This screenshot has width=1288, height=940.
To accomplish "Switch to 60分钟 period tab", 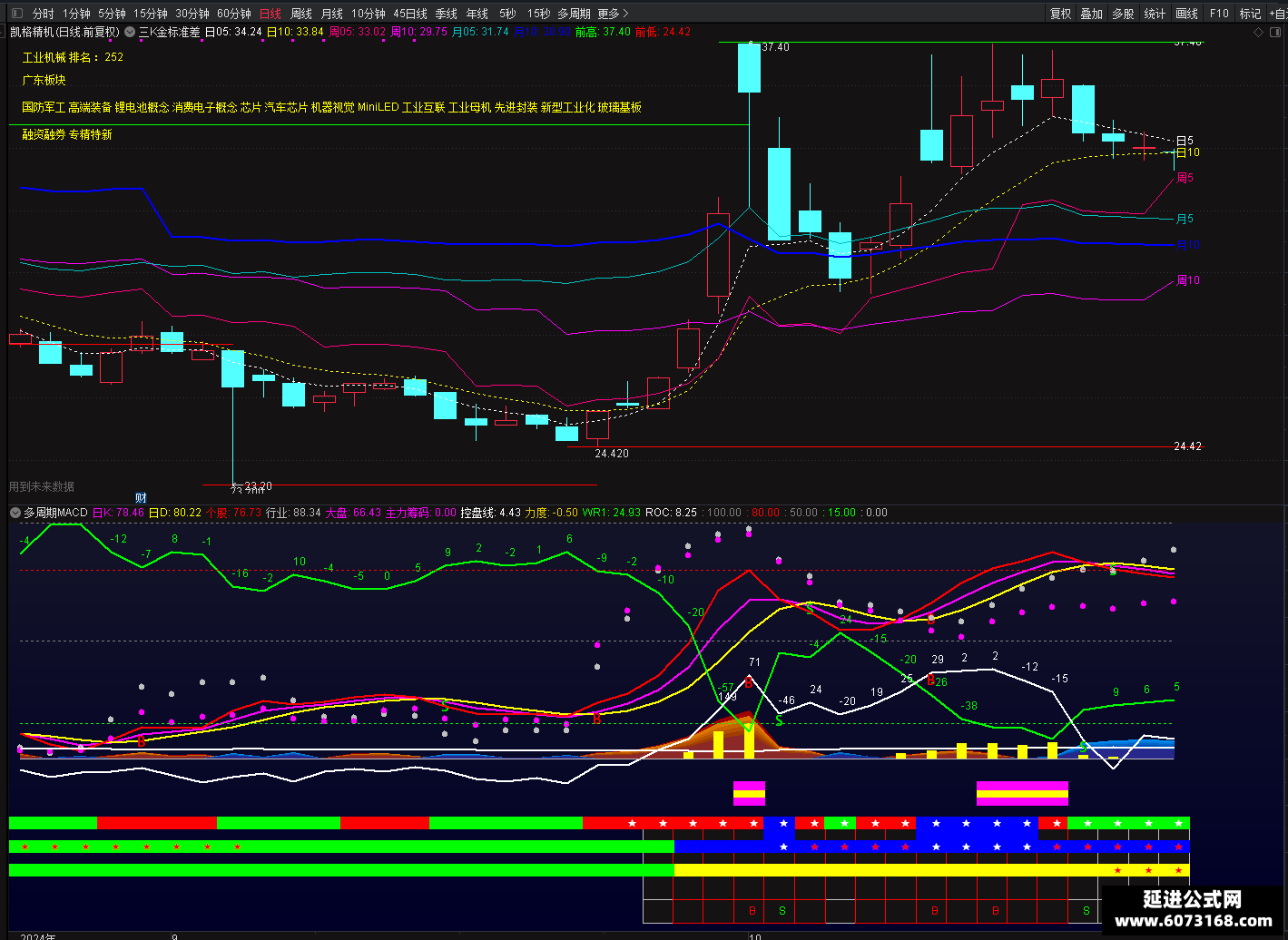I will [234, 14].
